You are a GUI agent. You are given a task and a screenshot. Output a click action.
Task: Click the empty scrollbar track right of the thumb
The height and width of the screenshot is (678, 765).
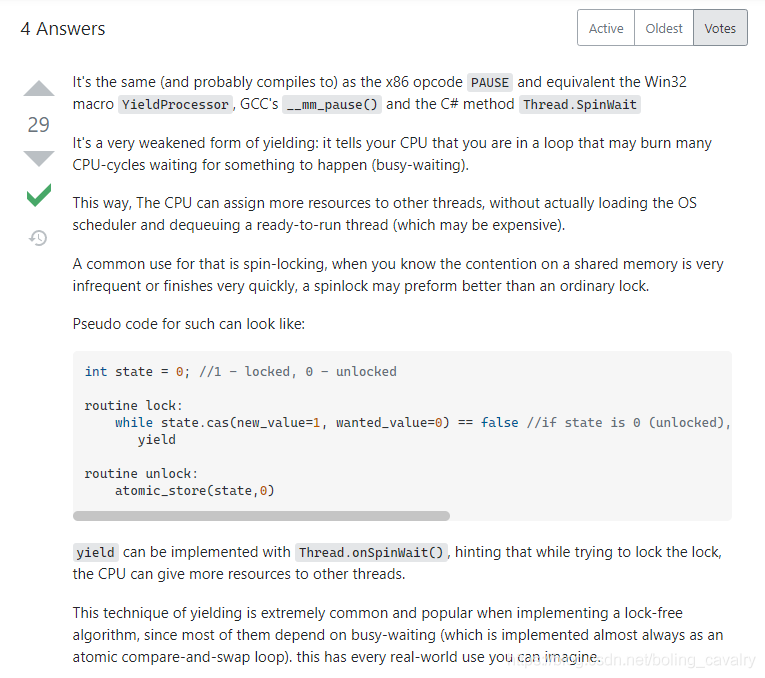pyautogui.click(x=590, y=516)
